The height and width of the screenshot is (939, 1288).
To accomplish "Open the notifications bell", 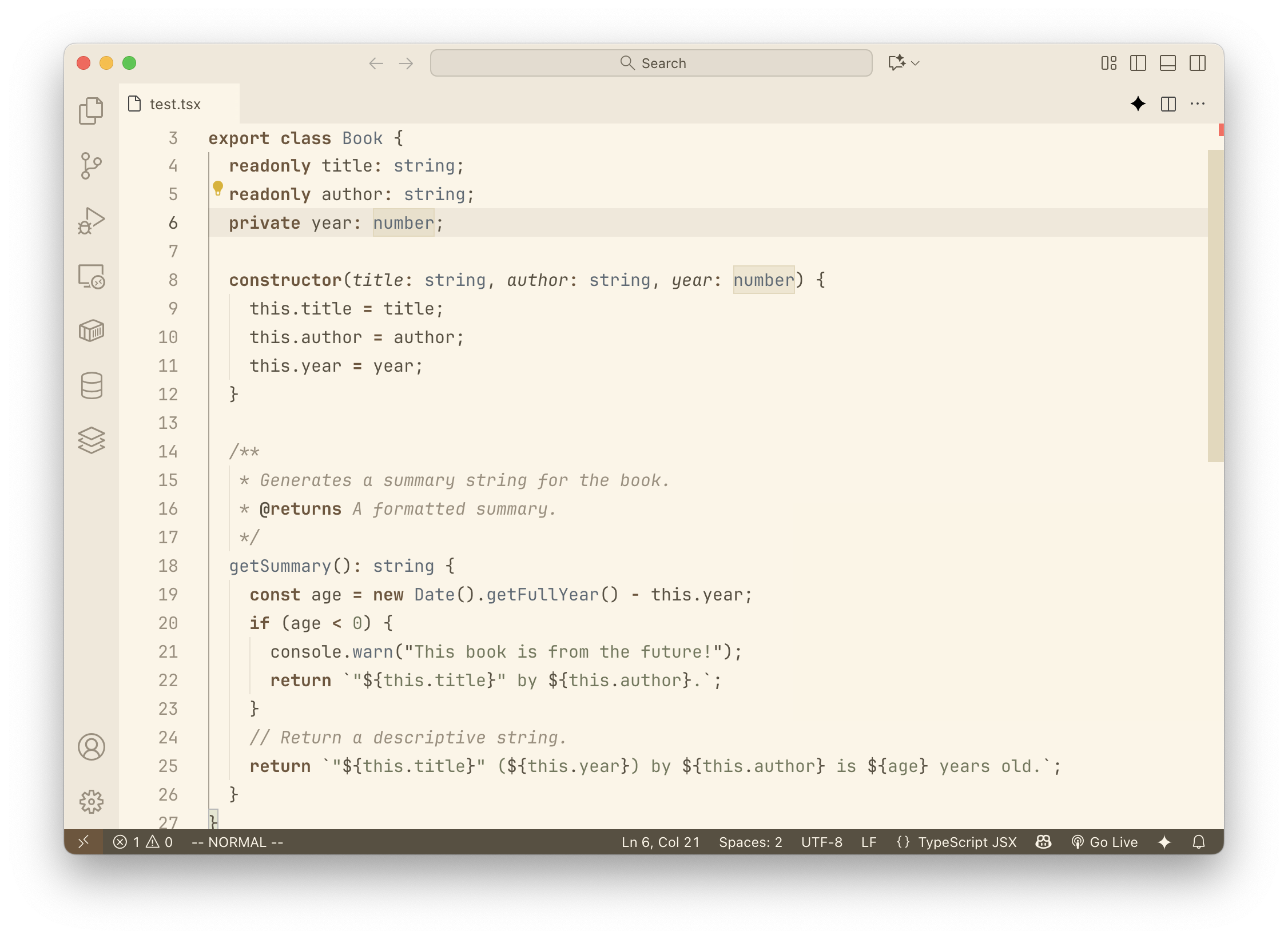I will [1199, 842].
